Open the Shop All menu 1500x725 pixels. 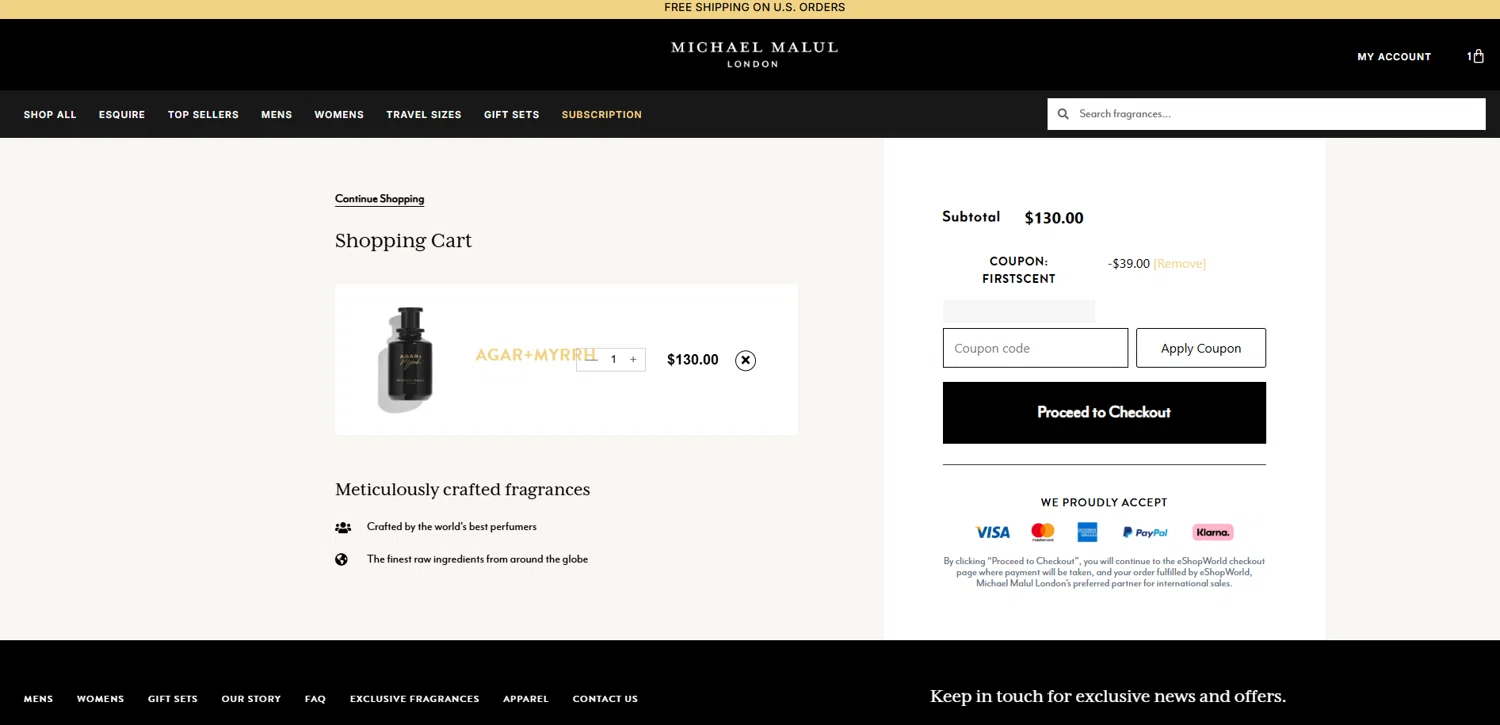[50, 115]
